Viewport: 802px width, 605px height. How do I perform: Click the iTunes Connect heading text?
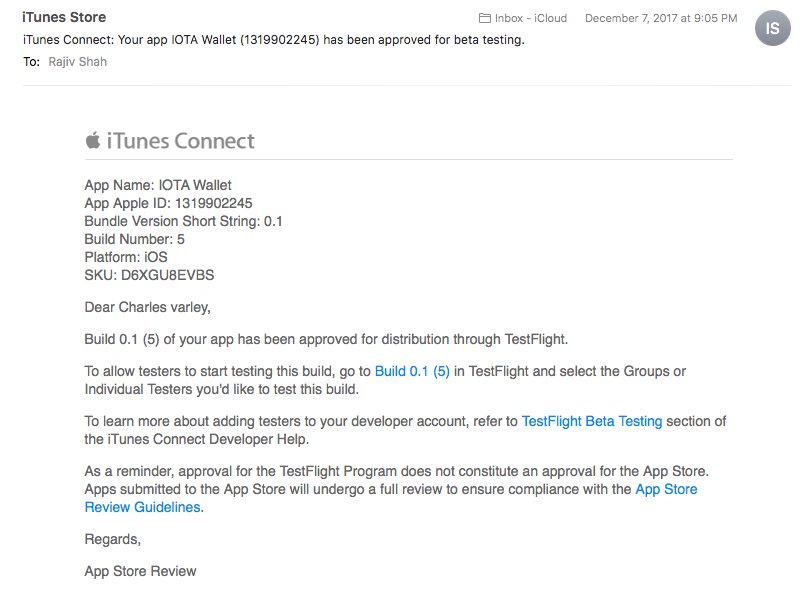181,141
